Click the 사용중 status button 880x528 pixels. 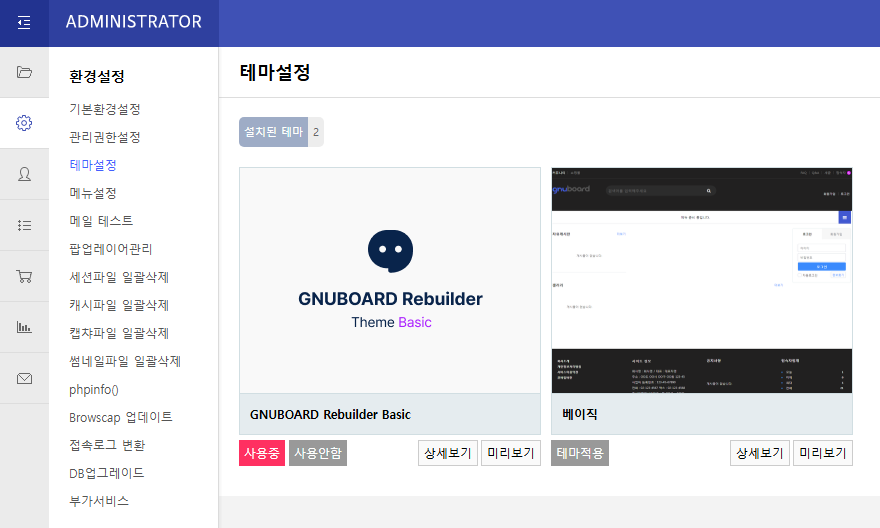(x=262, y=453)
